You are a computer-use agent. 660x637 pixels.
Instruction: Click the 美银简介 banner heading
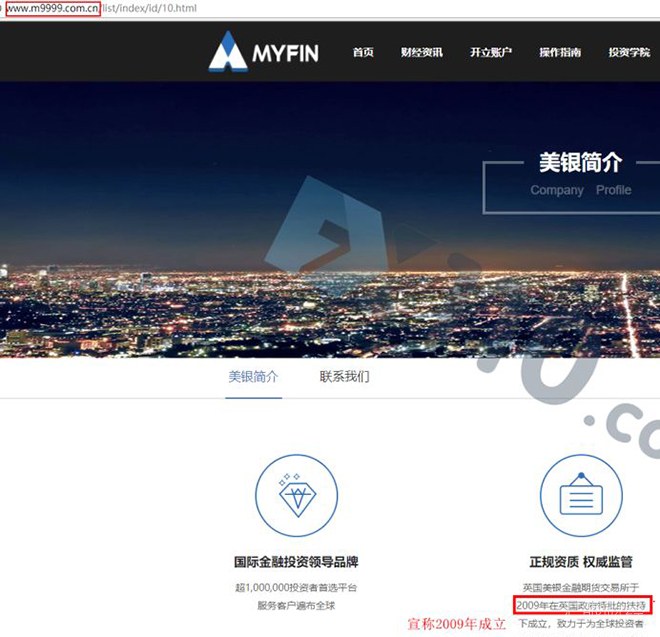pos(581,162)
